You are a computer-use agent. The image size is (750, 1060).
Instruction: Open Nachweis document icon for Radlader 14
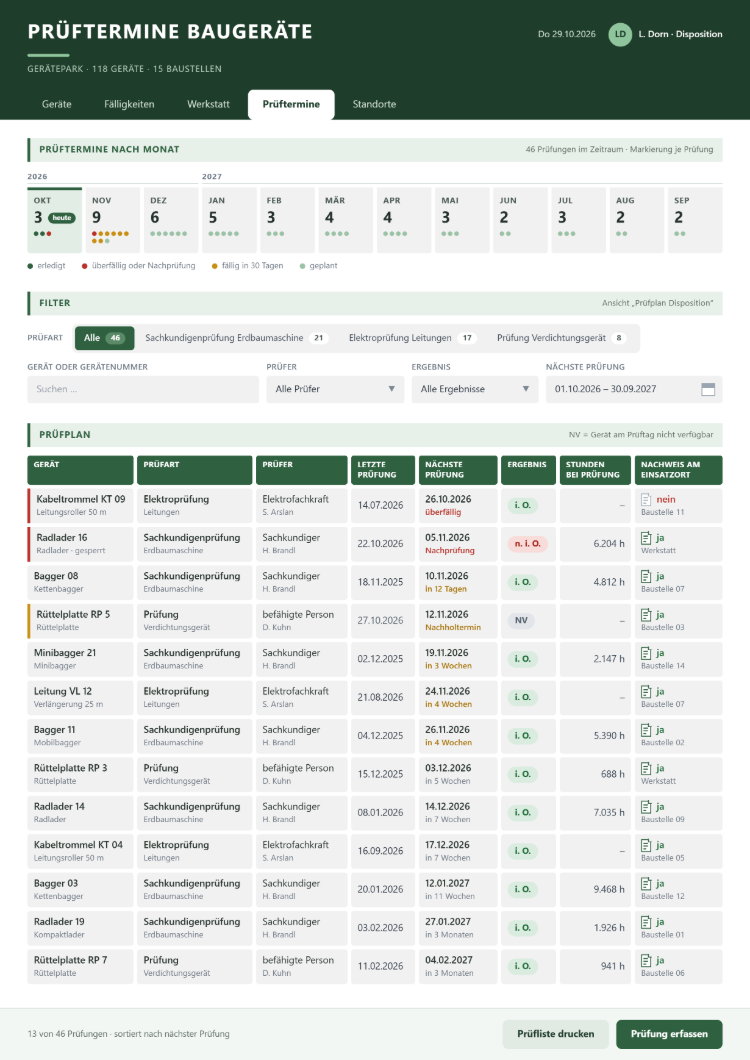(x=646, y=808)
